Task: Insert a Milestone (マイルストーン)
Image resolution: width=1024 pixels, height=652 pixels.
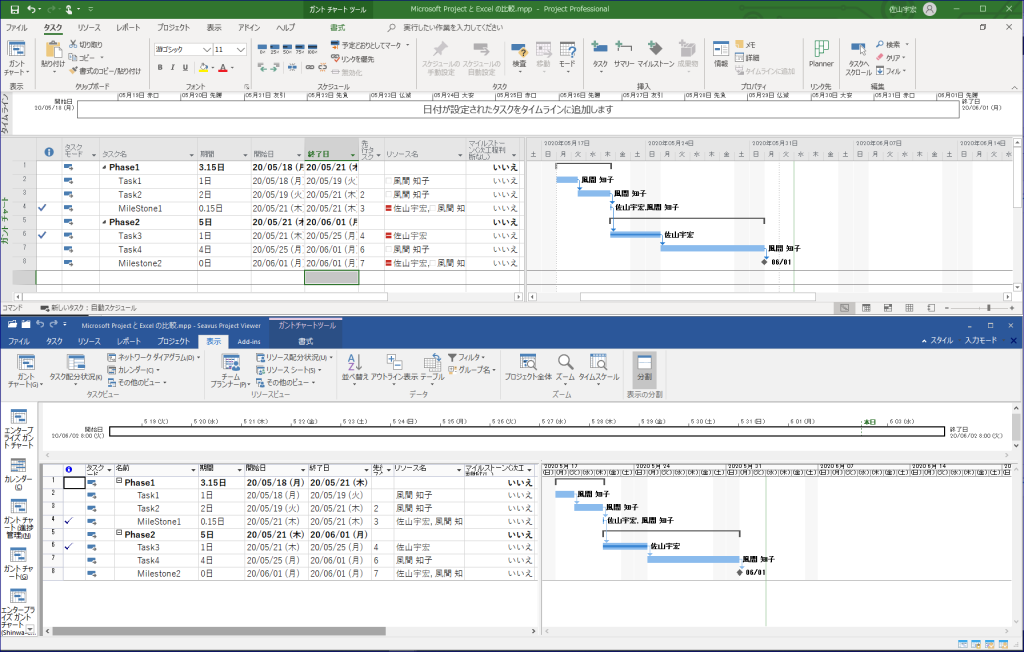Action: point(655,56)
